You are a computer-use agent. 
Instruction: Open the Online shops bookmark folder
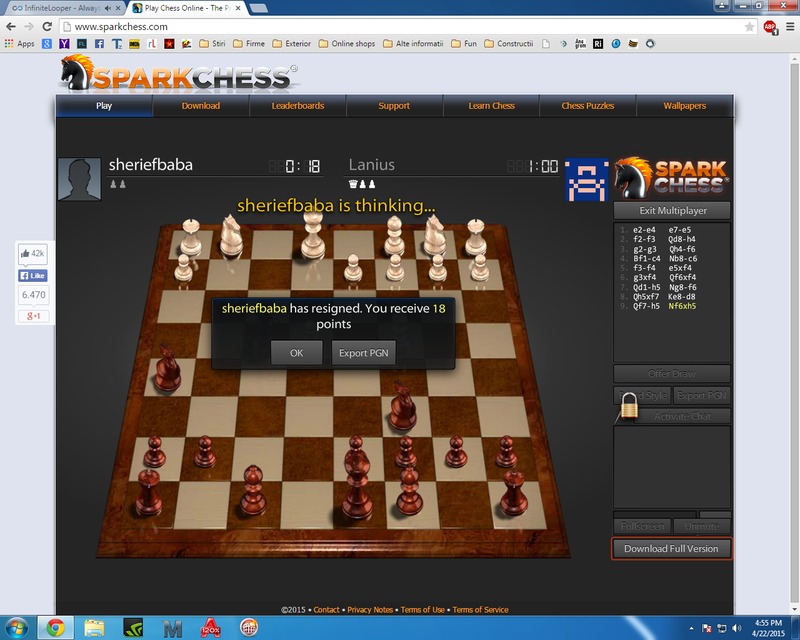[347, 44]
